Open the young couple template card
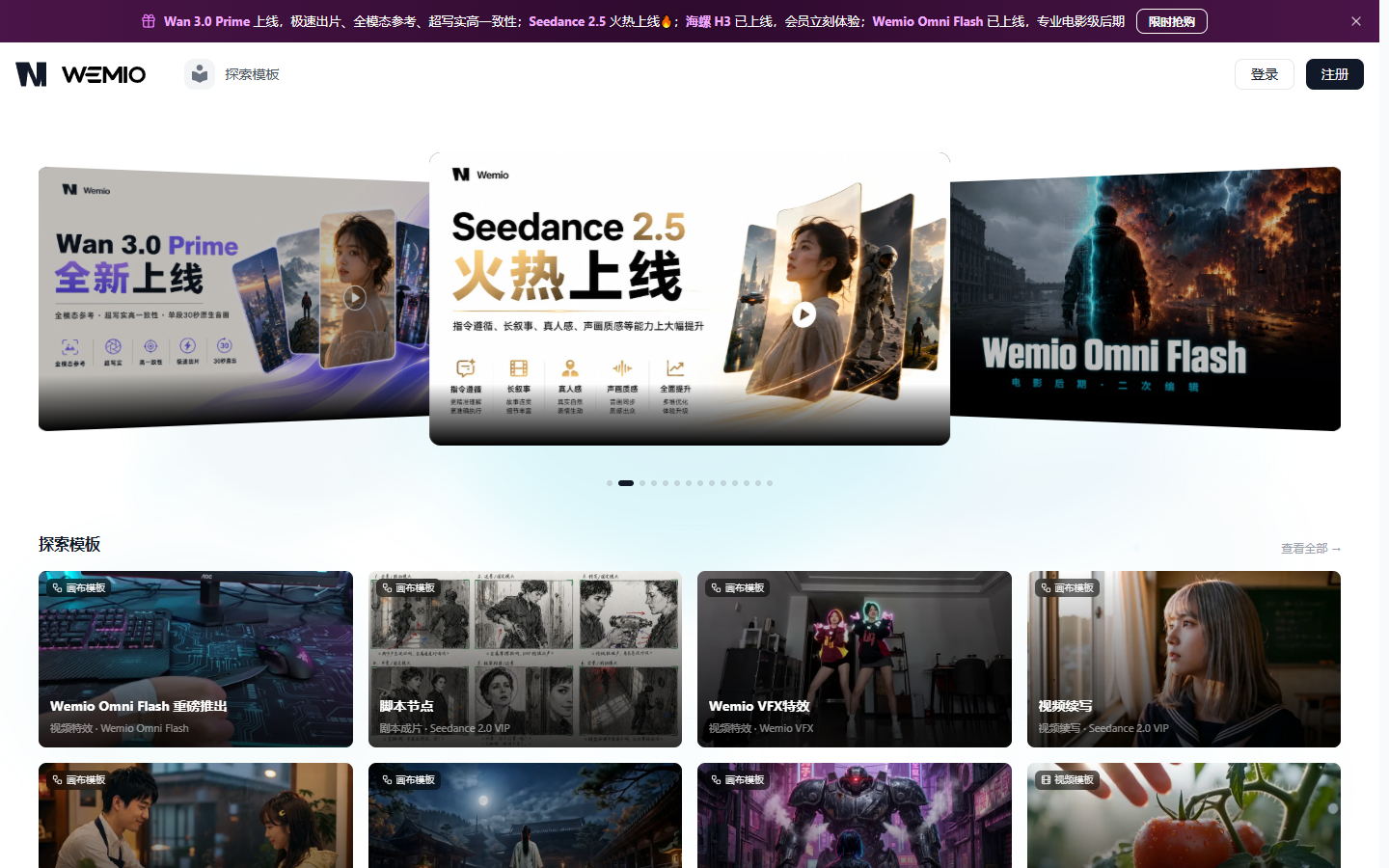 [196, 816]
